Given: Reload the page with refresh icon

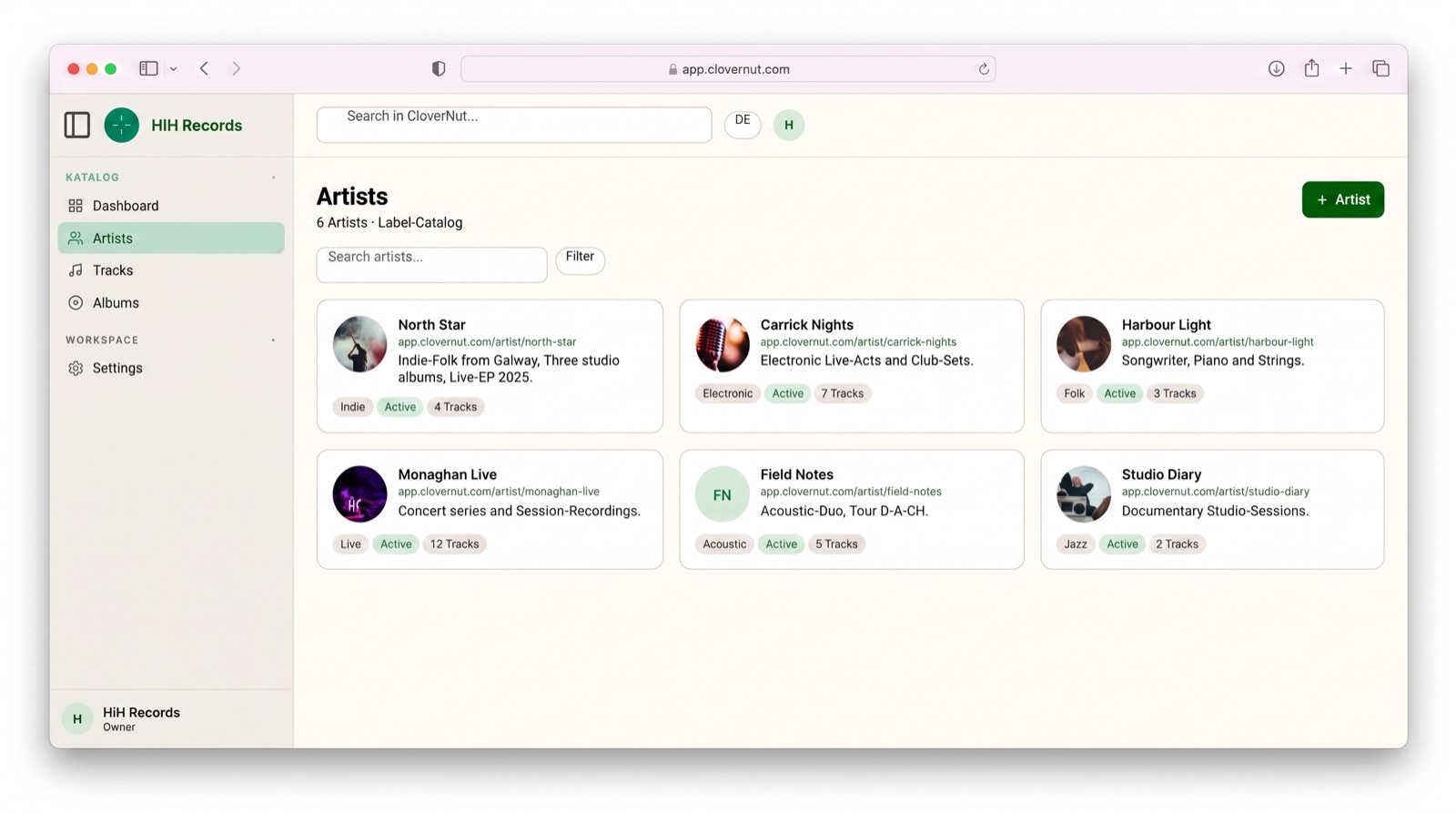Looking at the screenshot, I should (x=984, y=69).
